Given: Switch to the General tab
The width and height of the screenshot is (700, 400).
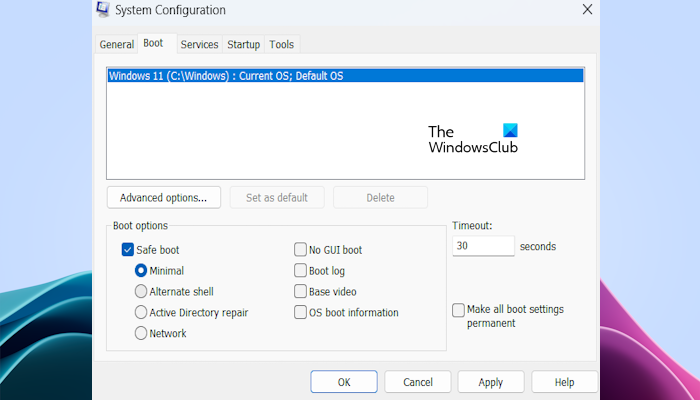Looking at the screenshot, I should [x=117, y=45].
